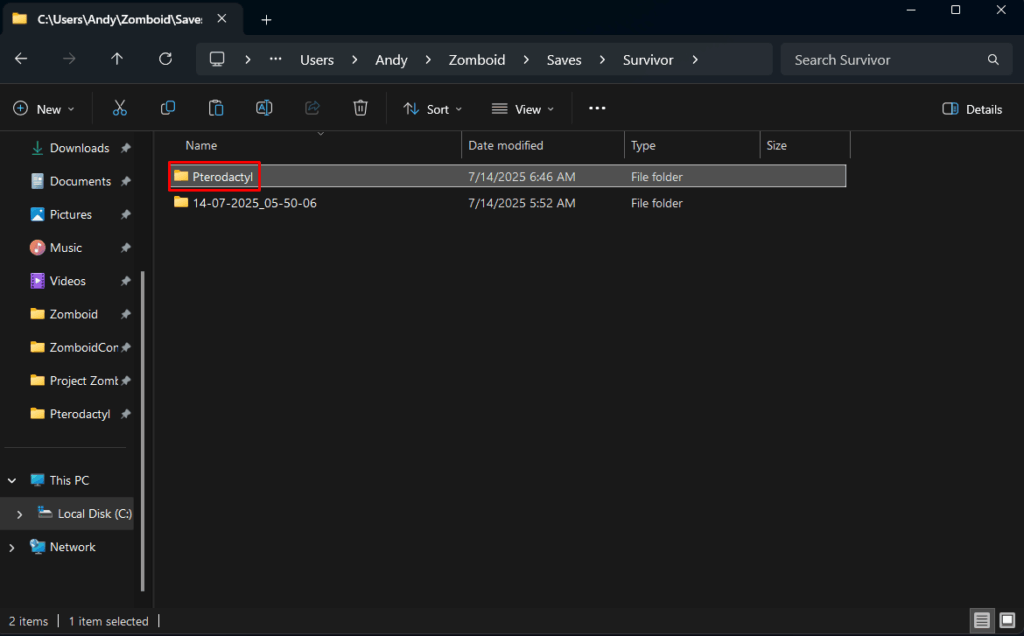Click the navigation pane scrollbar
The width and height of the screenshot is (1024, 636).
tap(142, 431)
